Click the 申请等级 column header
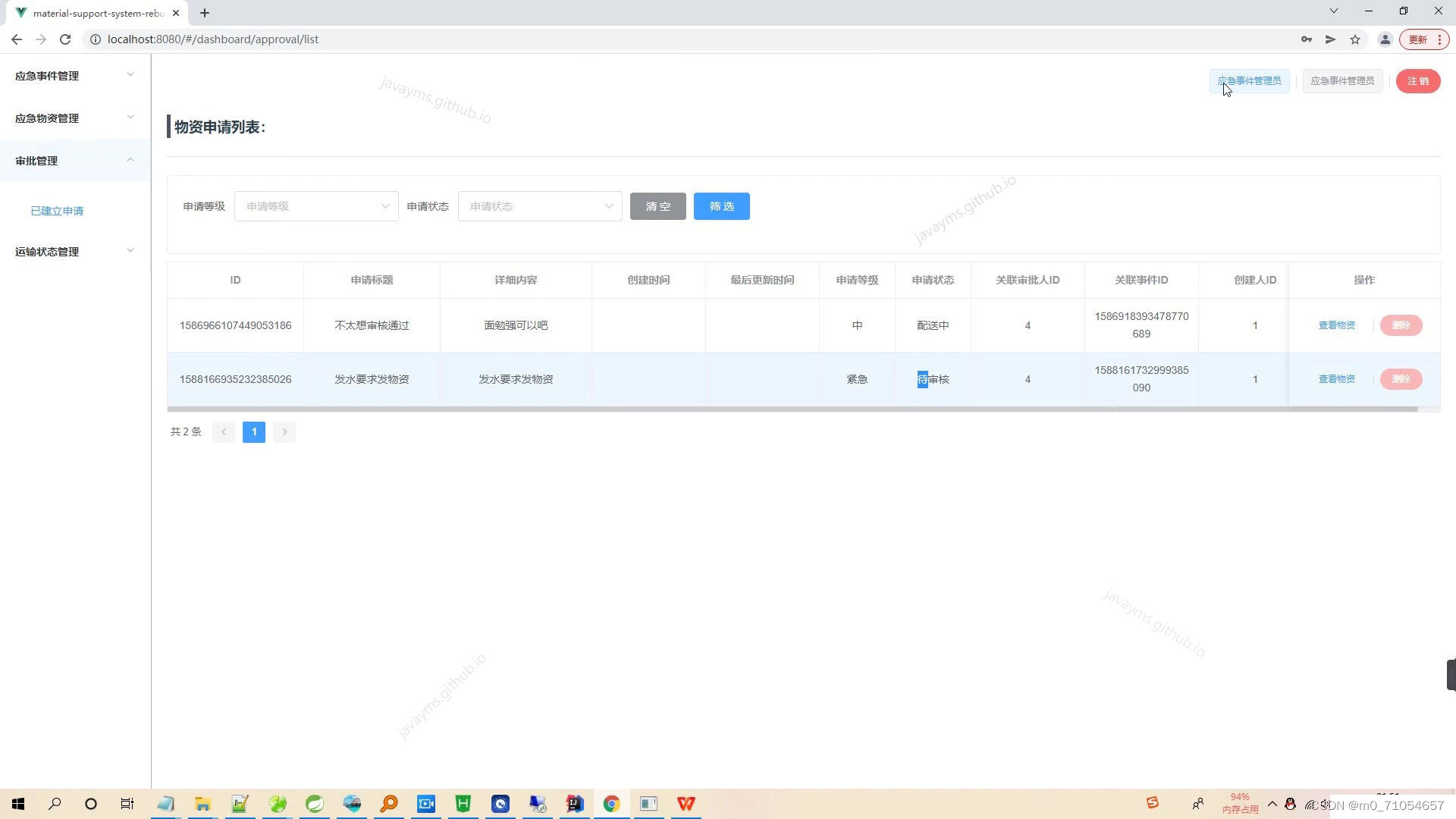1456x819 pixels. coord(857,280)
